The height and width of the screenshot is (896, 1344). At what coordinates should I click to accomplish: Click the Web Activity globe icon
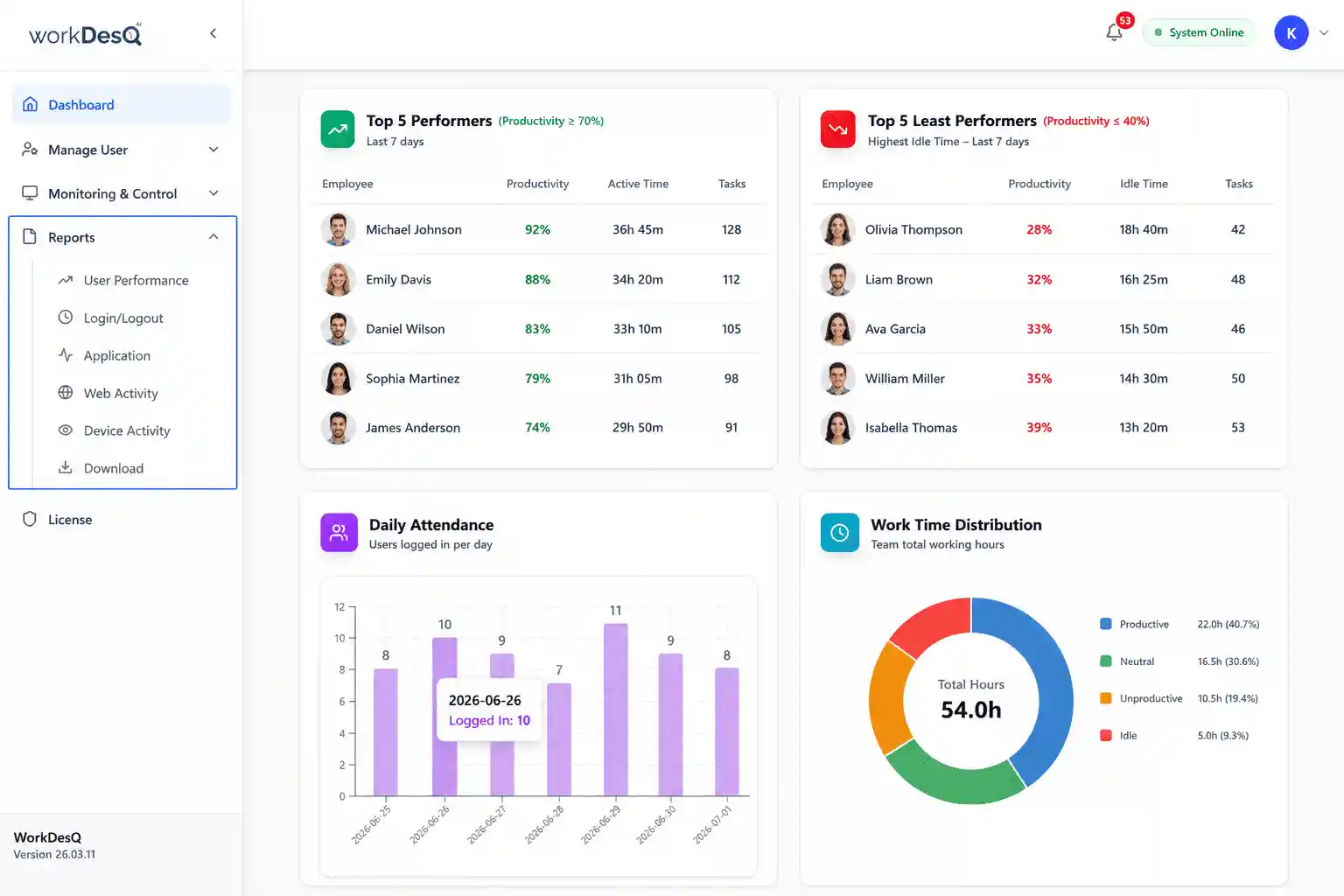[x=66, y=392]
